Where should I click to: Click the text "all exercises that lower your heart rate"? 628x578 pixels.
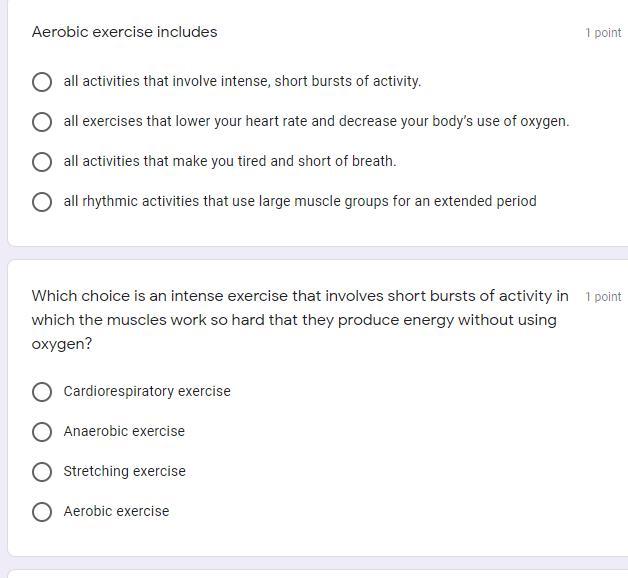pos(316,121)
